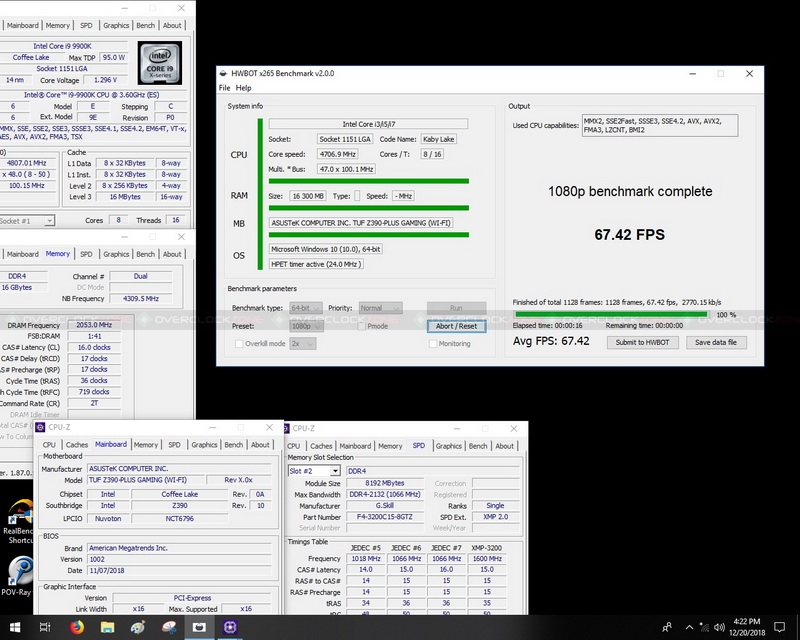Click the green MB status bar
This screenshot has width=800, height=640.
368,235
